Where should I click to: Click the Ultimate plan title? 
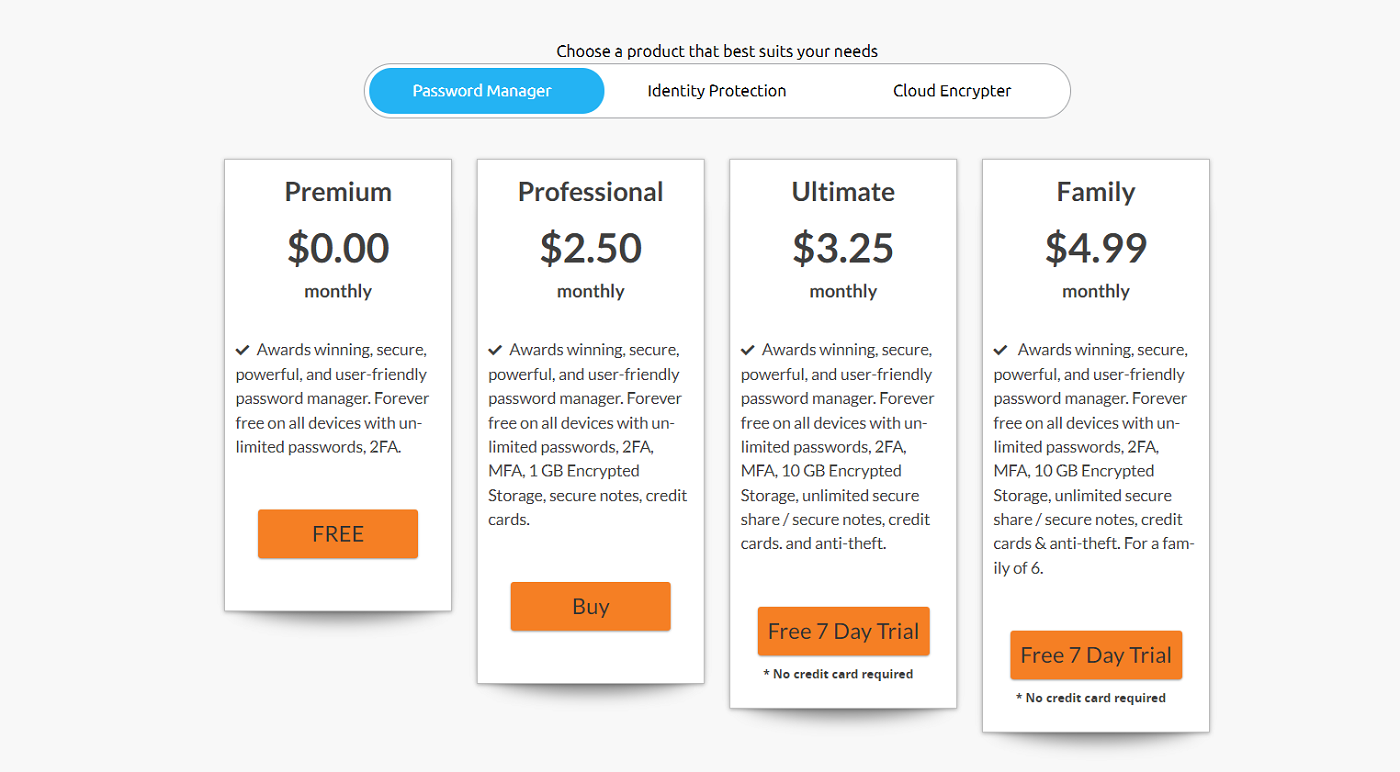[843, 192]
